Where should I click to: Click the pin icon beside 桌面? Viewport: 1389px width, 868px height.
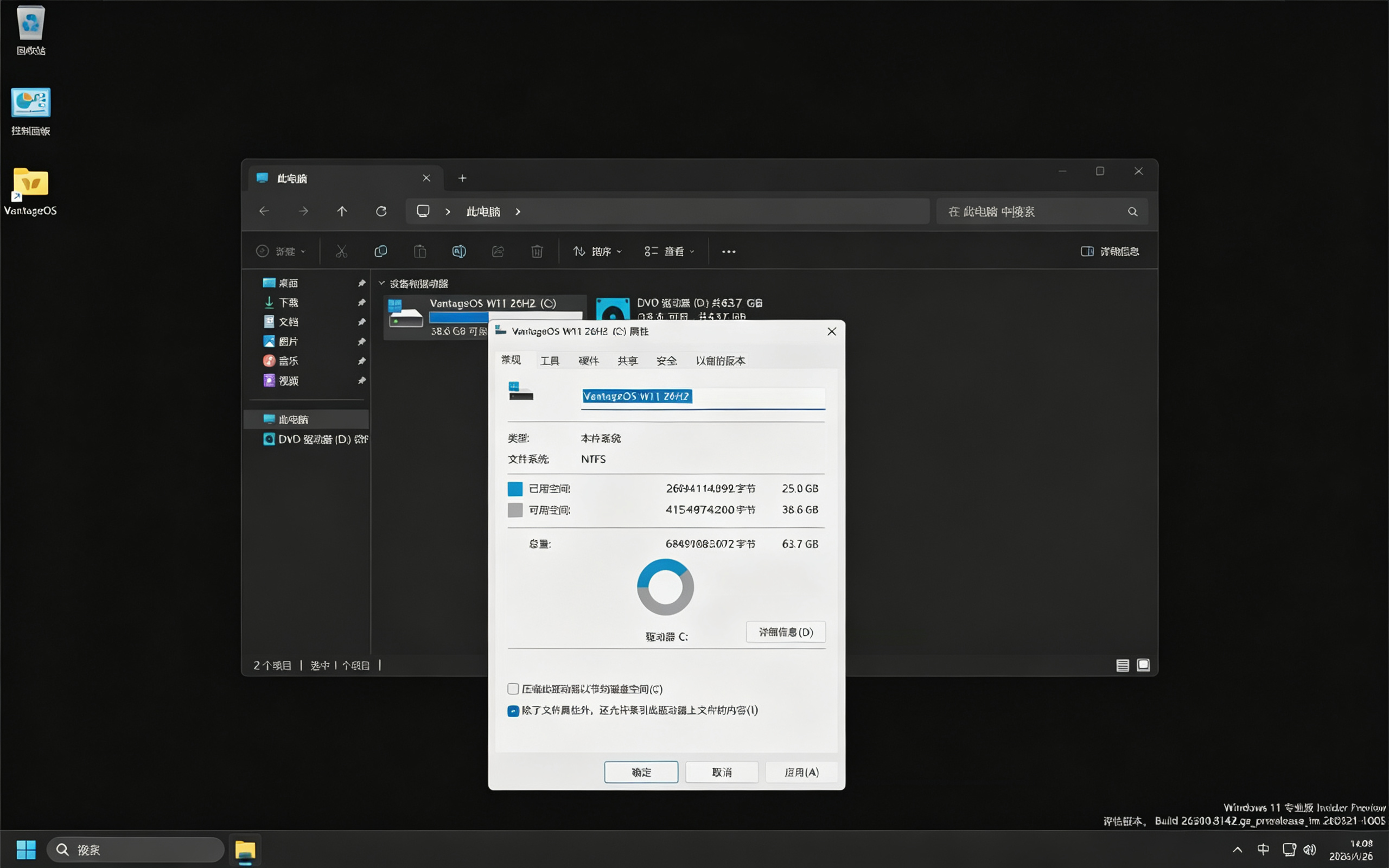(361, 283)
